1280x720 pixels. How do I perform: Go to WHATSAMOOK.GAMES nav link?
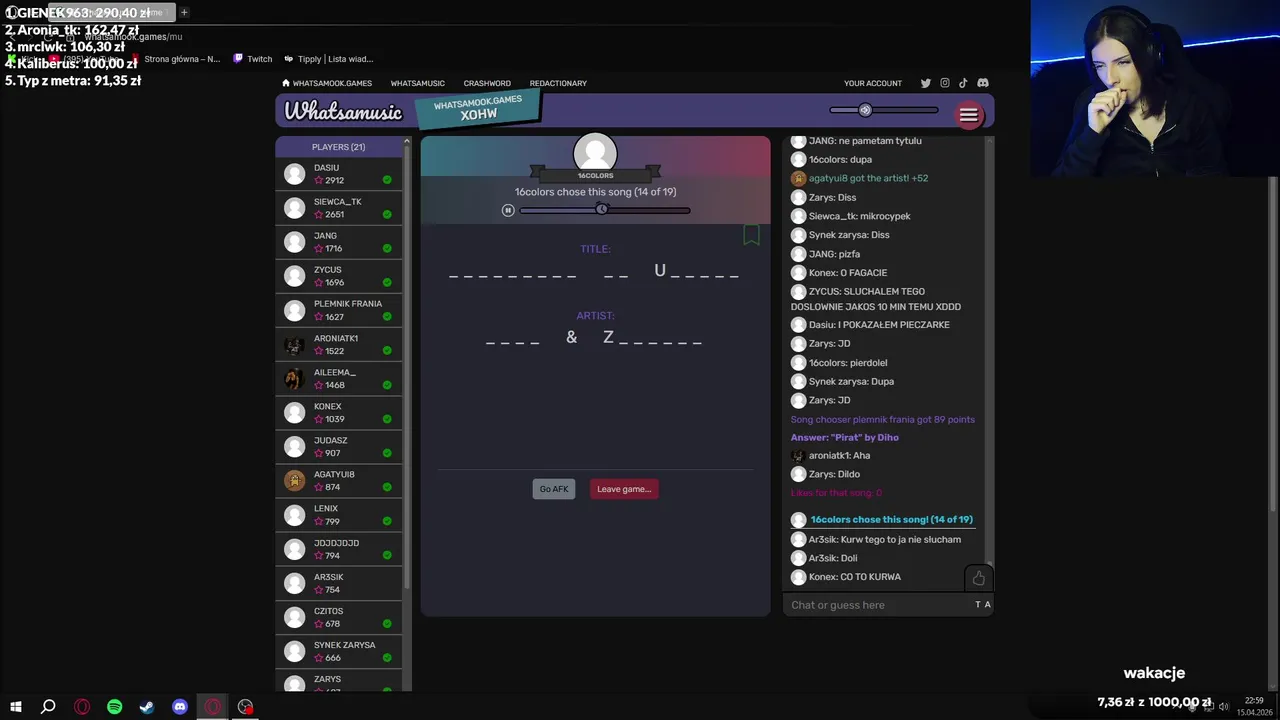click(x=332, y=83)
